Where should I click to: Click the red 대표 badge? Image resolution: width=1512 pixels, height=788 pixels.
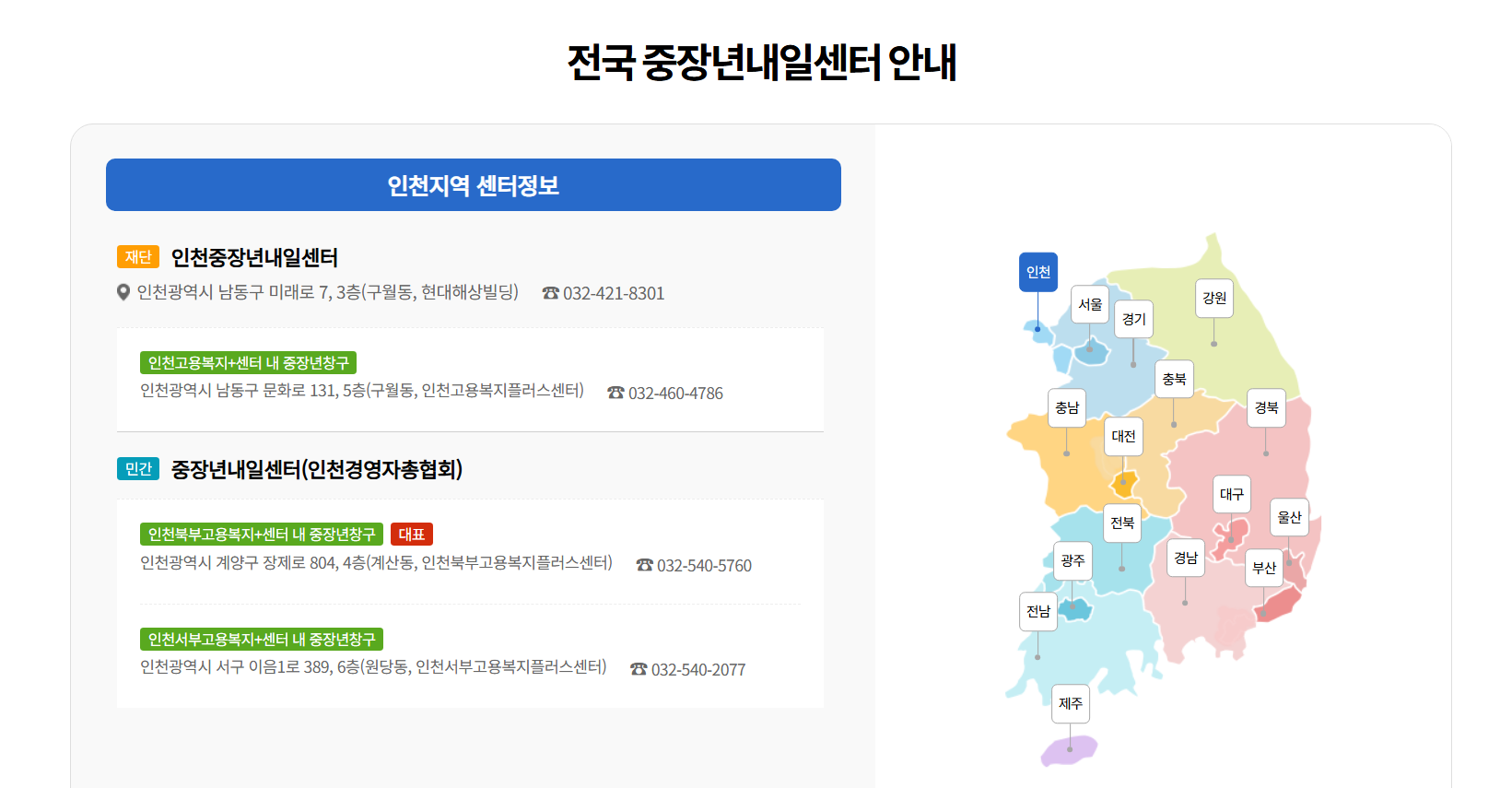tap(412, 535)
